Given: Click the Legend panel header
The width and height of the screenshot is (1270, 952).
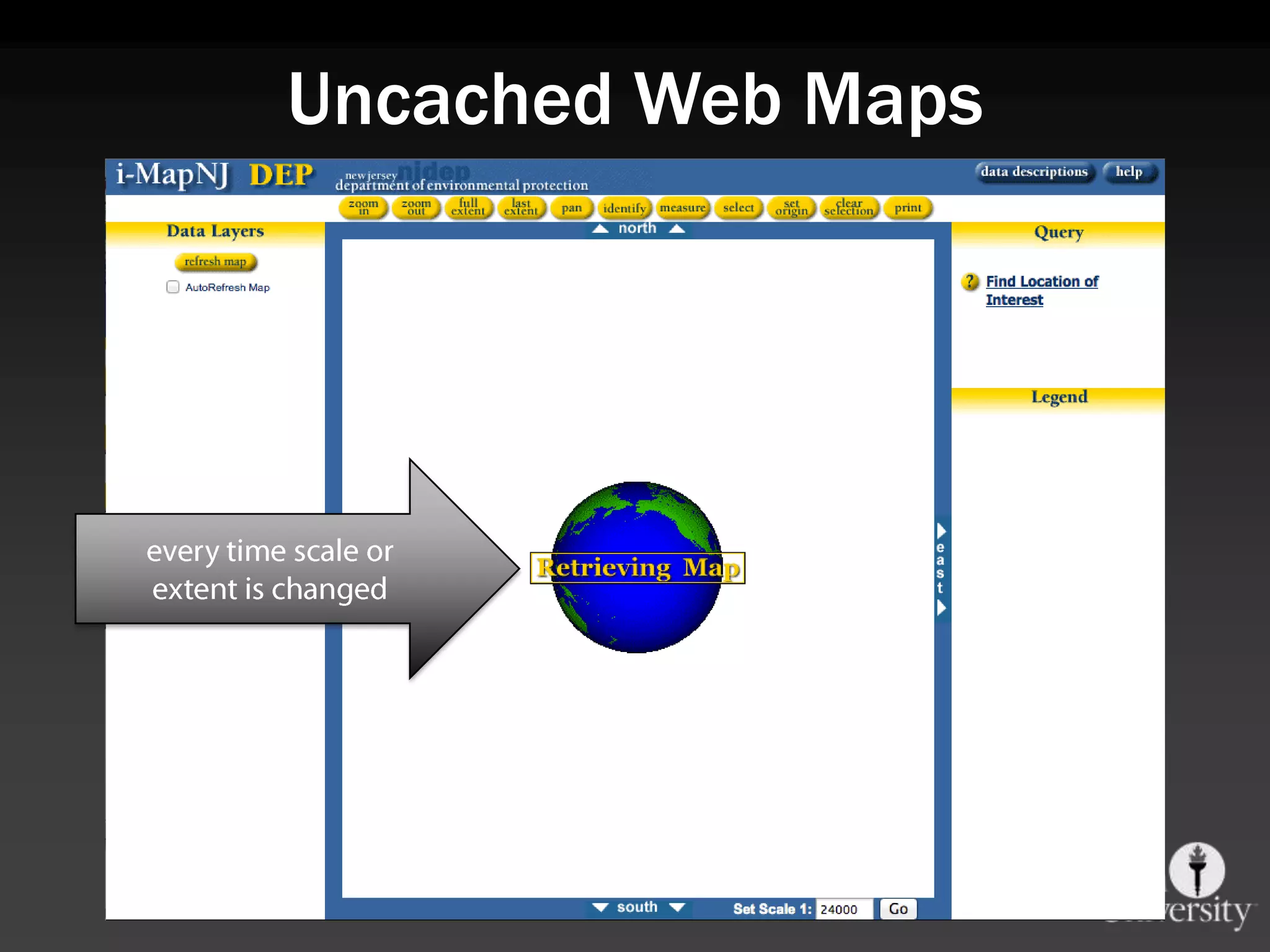Looking at the screenshot, I should [x=1058, y=398].
